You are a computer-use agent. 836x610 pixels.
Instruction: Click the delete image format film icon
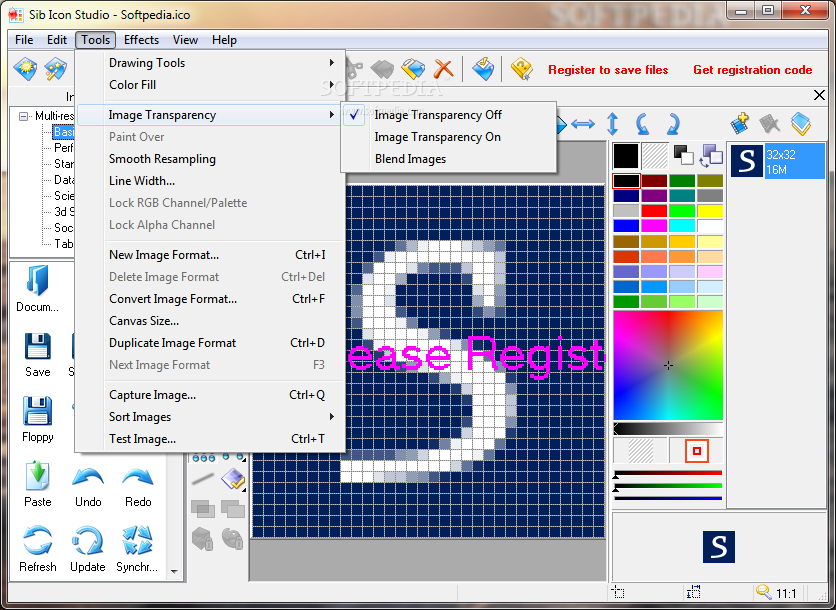(x=769, y=124)
